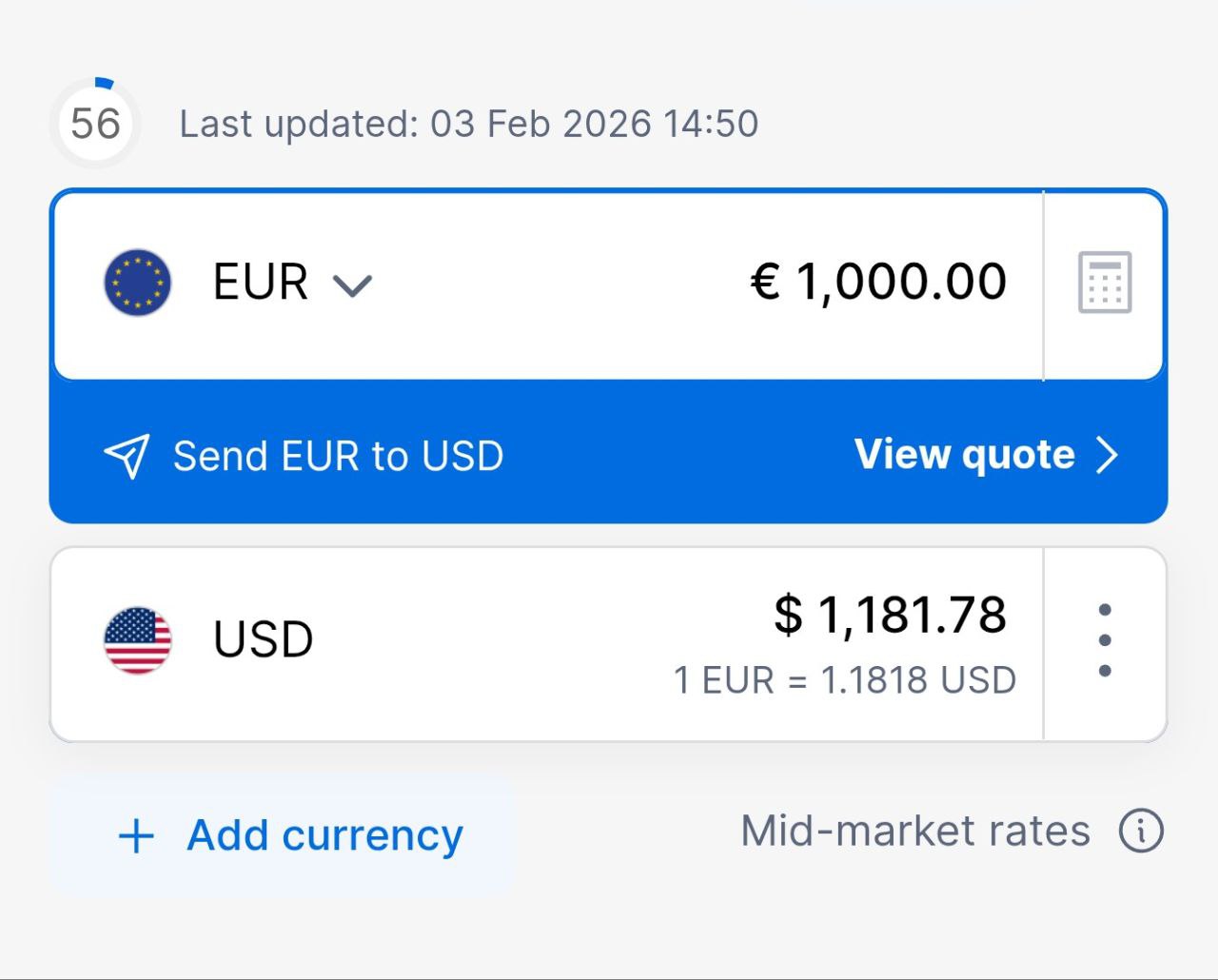The height and width of the screenshot is (980, 1218).
Task: Click the info icon next to Mid-market rates
Action: pos(1141,831)
